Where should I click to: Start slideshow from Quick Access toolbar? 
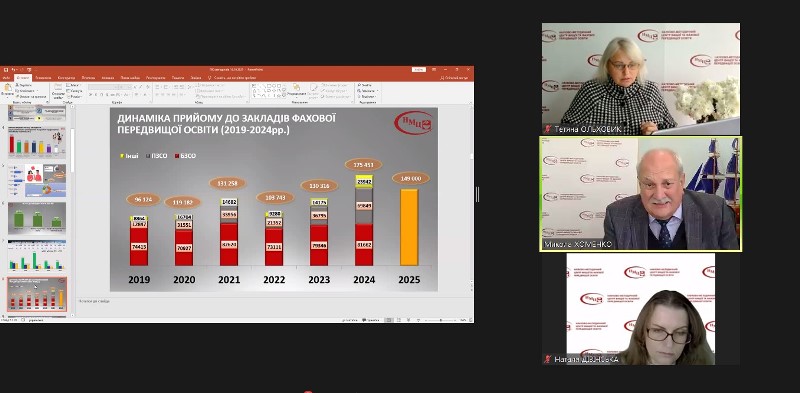pos(29,70)
